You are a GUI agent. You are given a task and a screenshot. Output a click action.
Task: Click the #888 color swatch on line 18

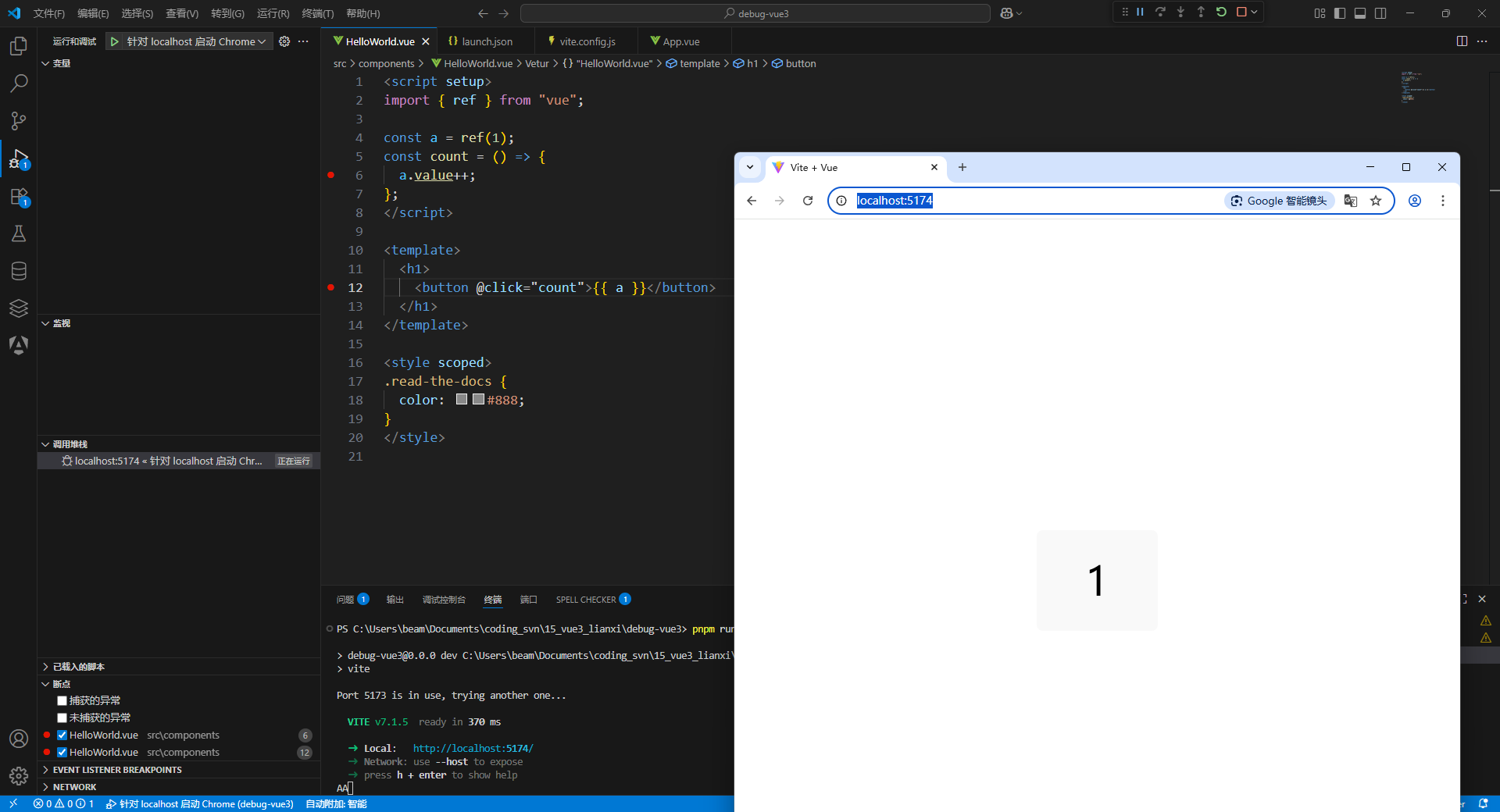tap(478, 399)
